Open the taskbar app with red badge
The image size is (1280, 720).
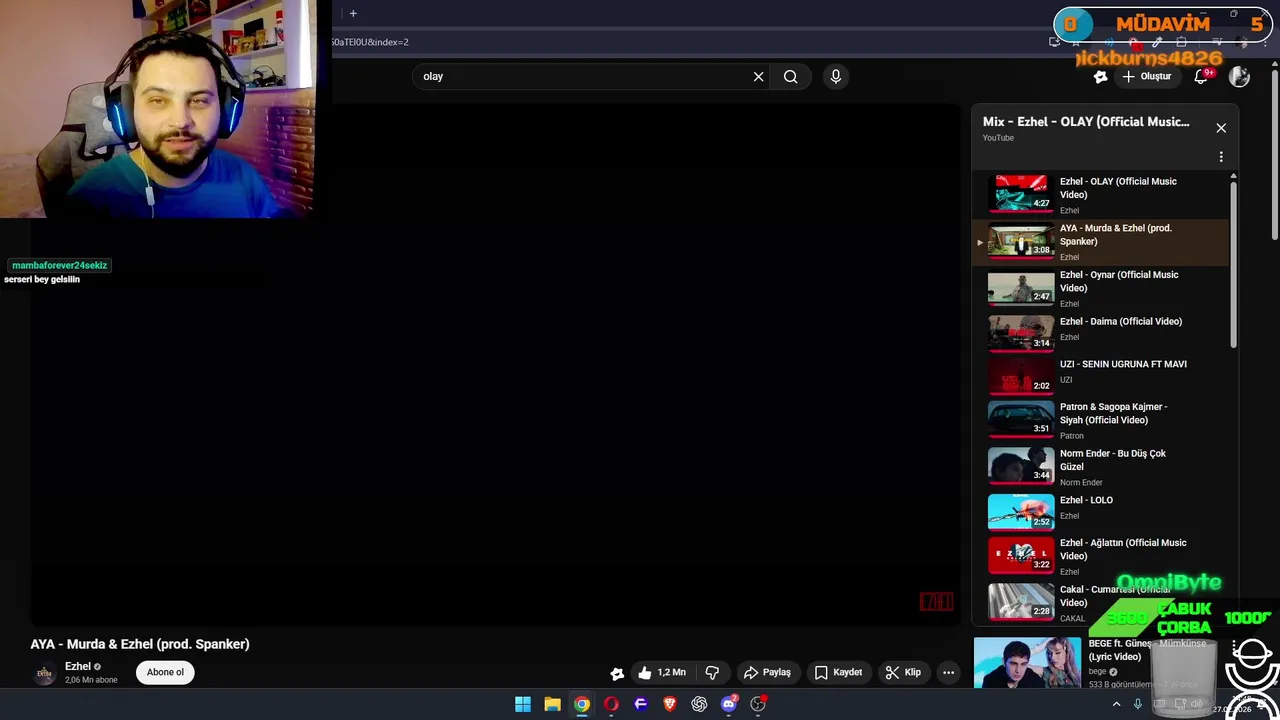(x=758, y=704)
